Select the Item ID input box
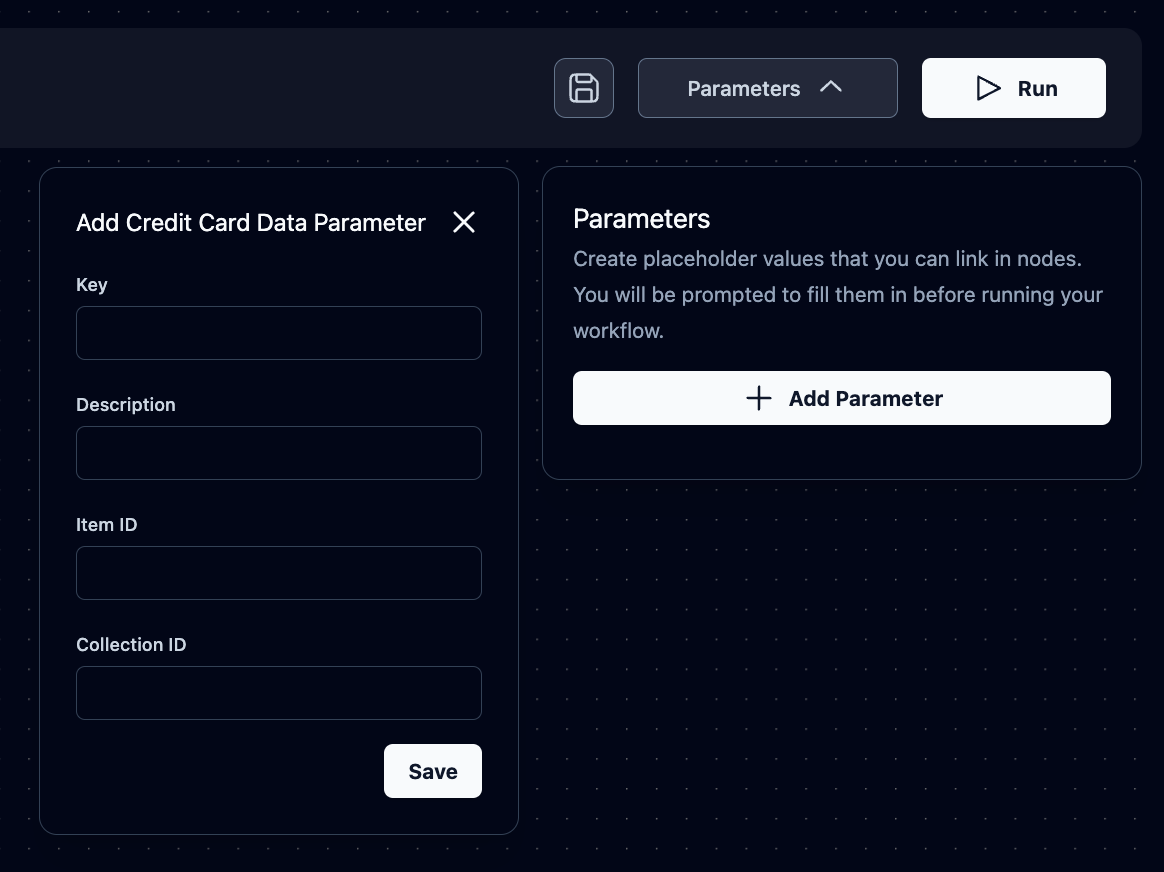 tap(279, 573)
